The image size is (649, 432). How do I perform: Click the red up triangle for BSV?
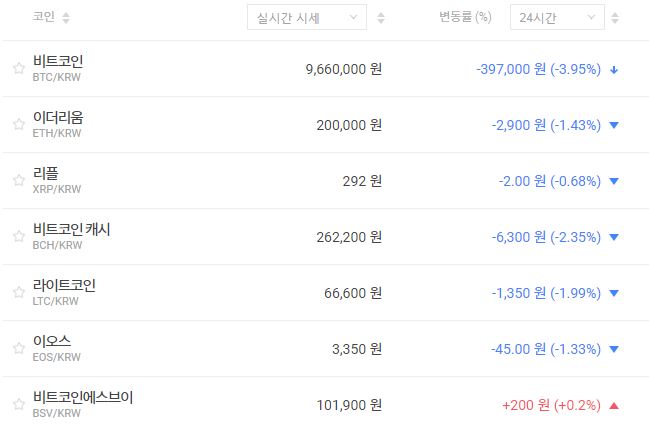tap(614, 405)
